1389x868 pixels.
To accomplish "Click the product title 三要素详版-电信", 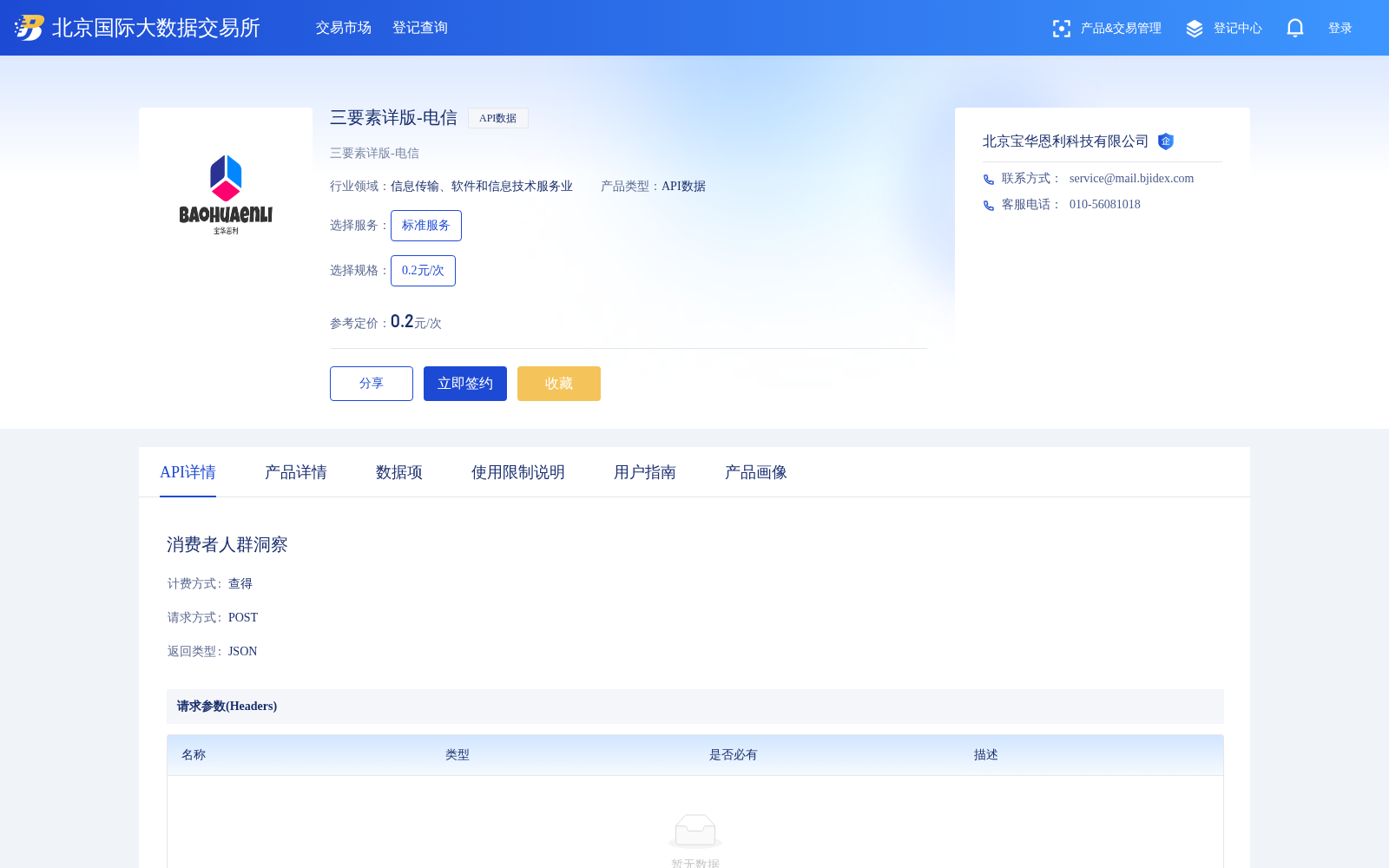I will [x=393, y=118].
